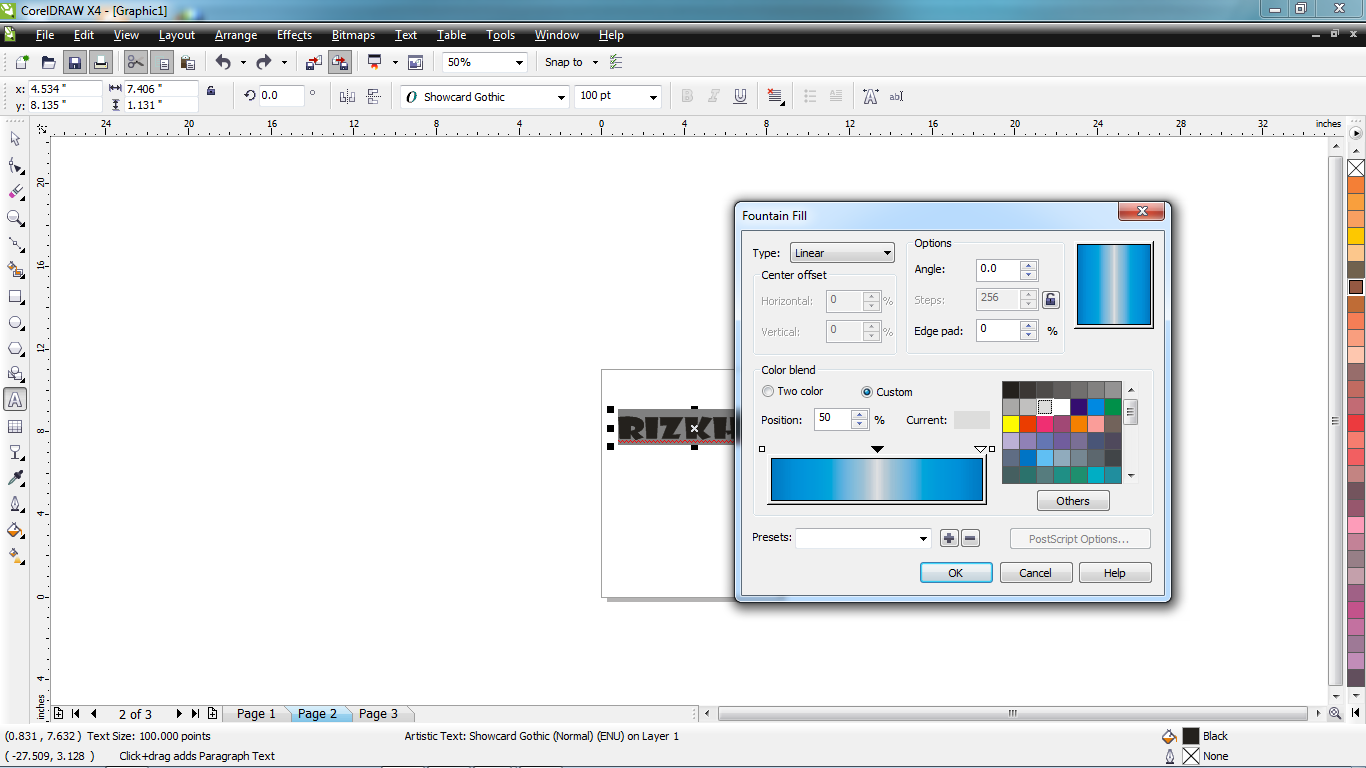Pick the green swatch in dialog palette
This screenshot has height=768, width=1366.
(x=1113, y=407)
